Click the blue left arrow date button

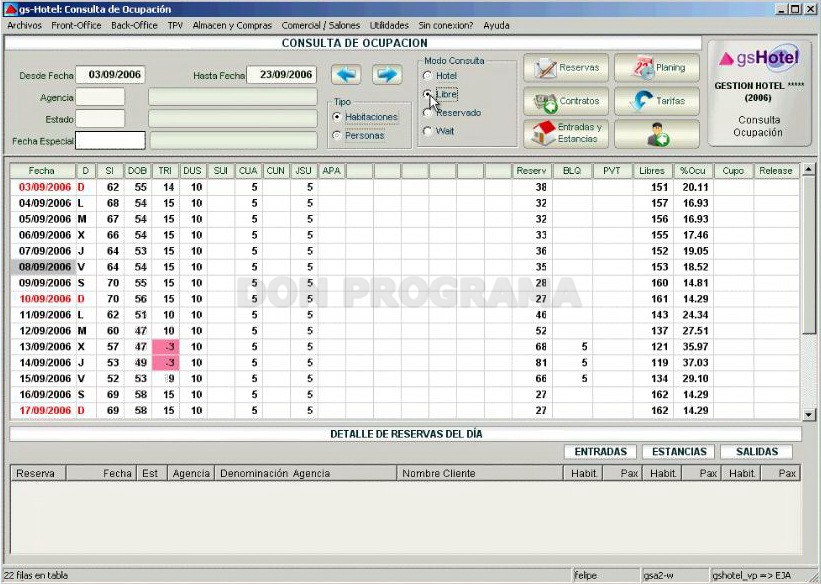click(x=346, y=74)
